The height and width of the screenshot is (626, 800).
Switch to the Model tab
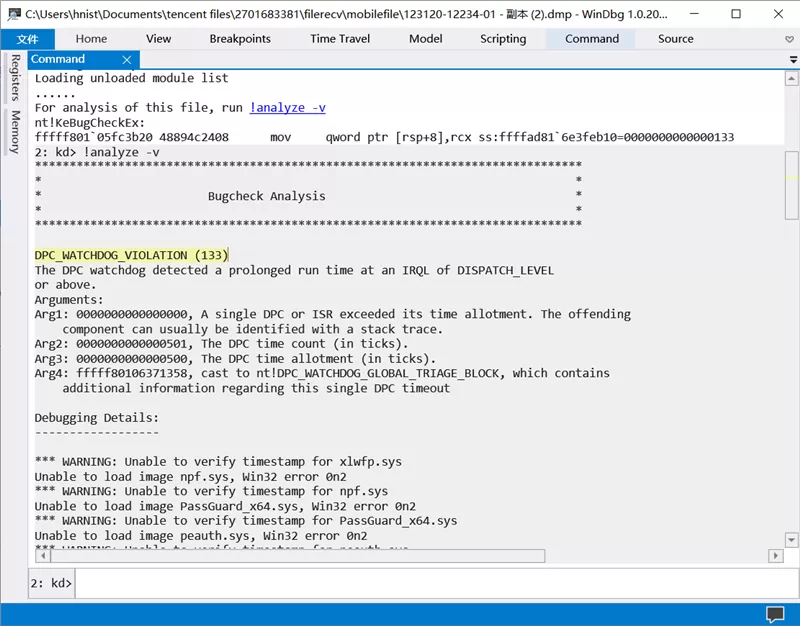[426, 39]
